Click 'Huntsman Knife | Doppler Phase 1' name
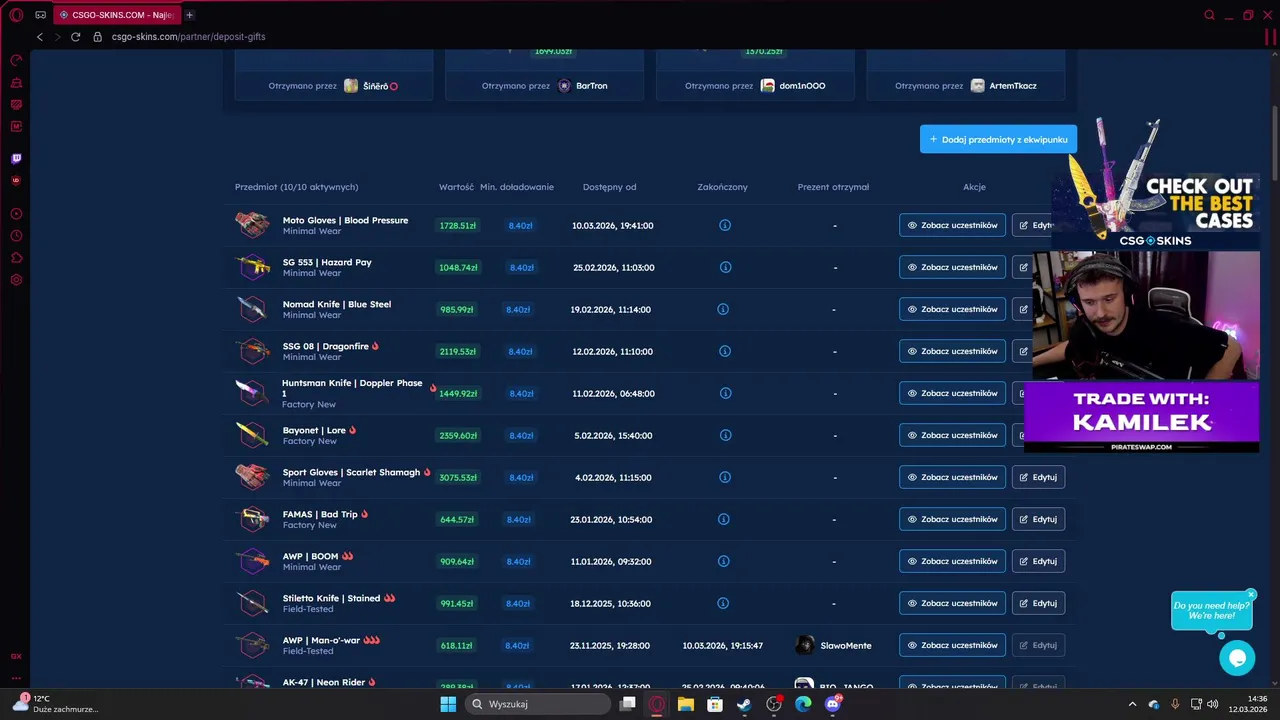1280x720 pixels. [x=352, y=388]
